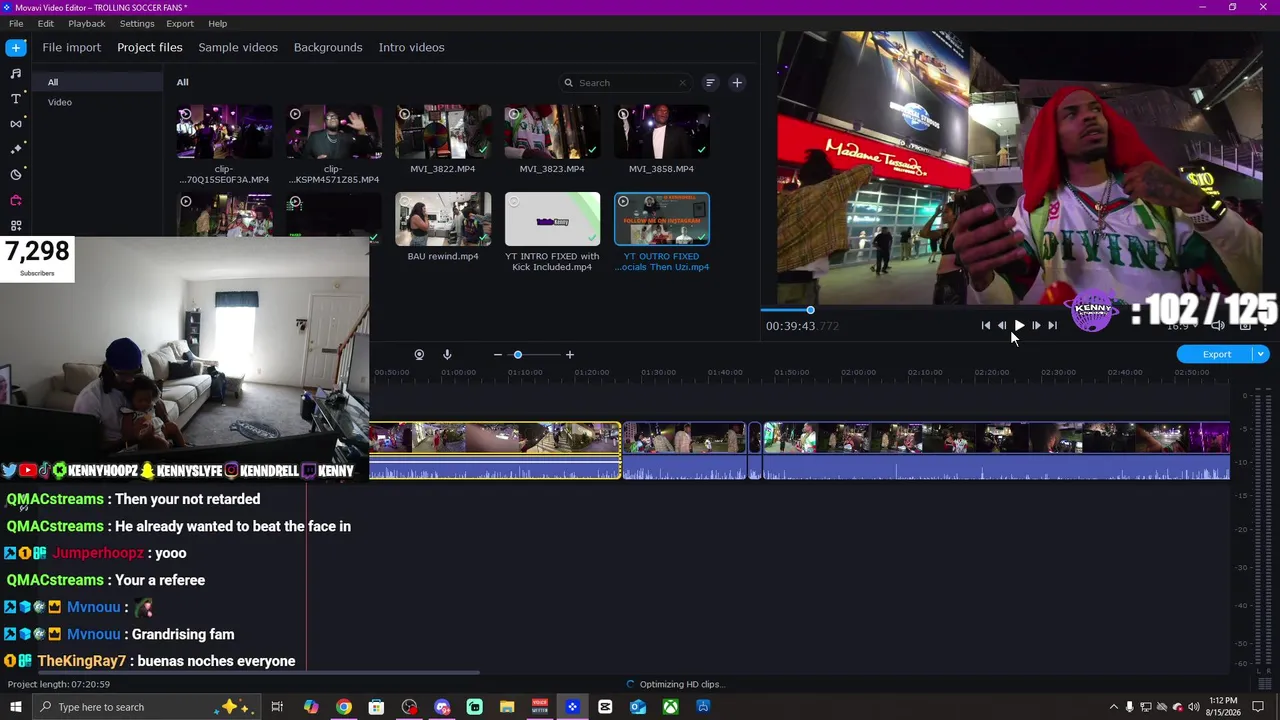Click the add files plus next to search
Viewport: 1280px width, 720px height.
pyautogui.click(x=737, y=83)
